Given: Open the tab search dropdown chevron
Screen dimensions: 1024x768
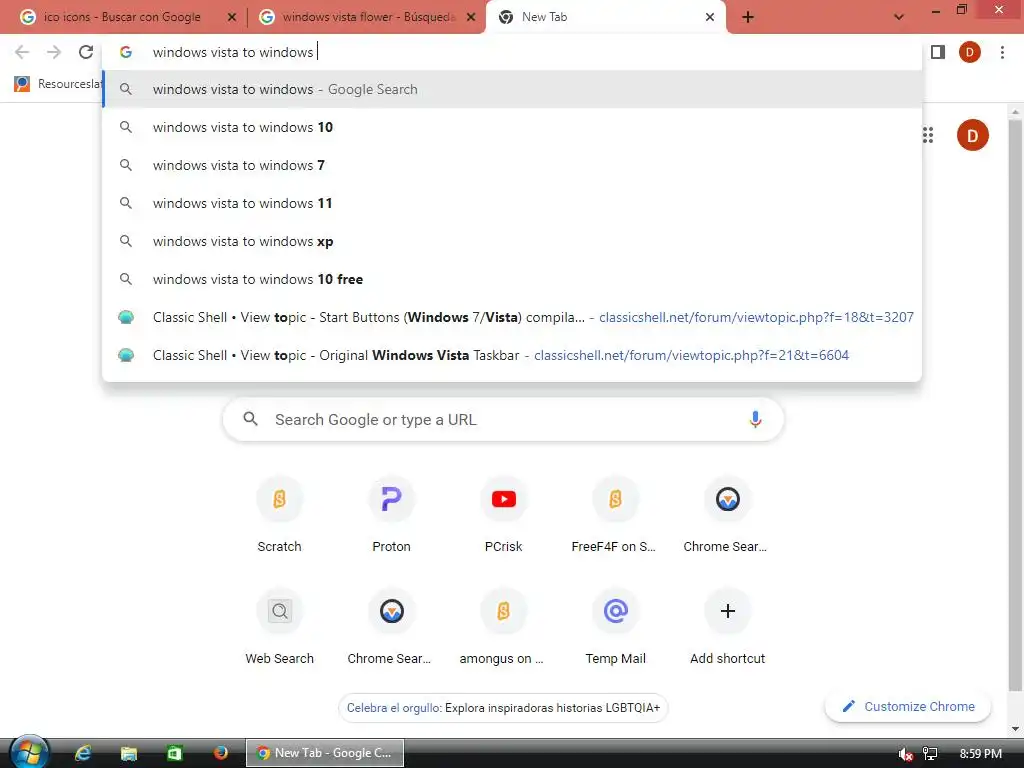Looking at the screenshot, I should point(899,17).
